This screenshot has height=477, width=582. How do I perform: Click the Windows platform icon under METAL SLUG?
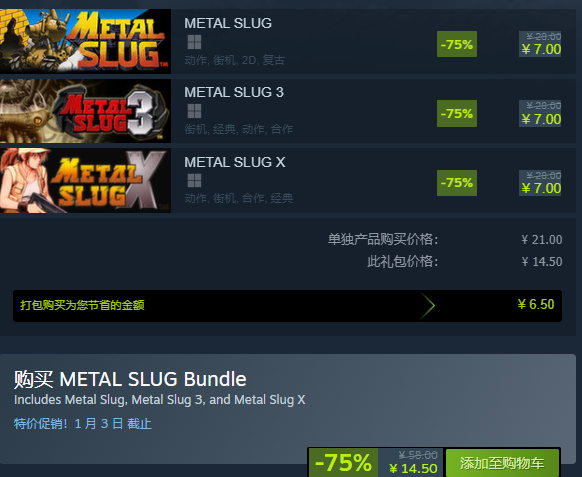(194, 42)
